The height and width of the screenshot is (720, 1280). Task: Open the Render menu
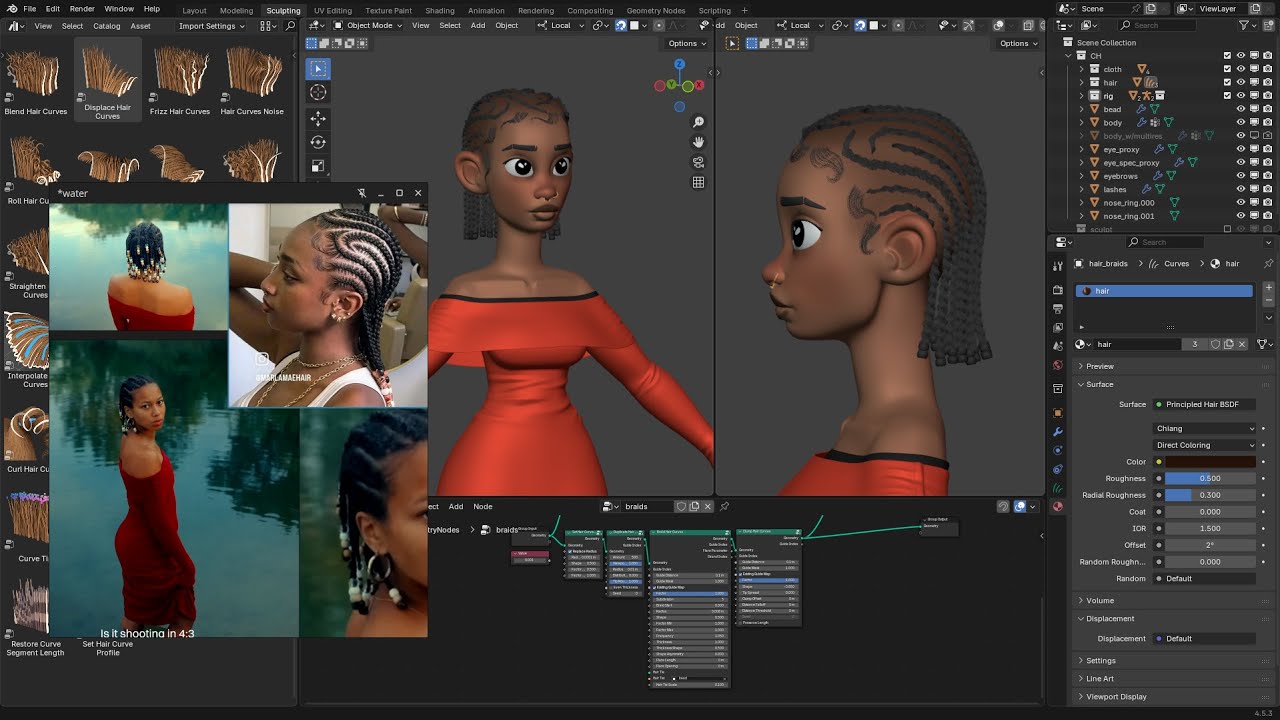82,8
